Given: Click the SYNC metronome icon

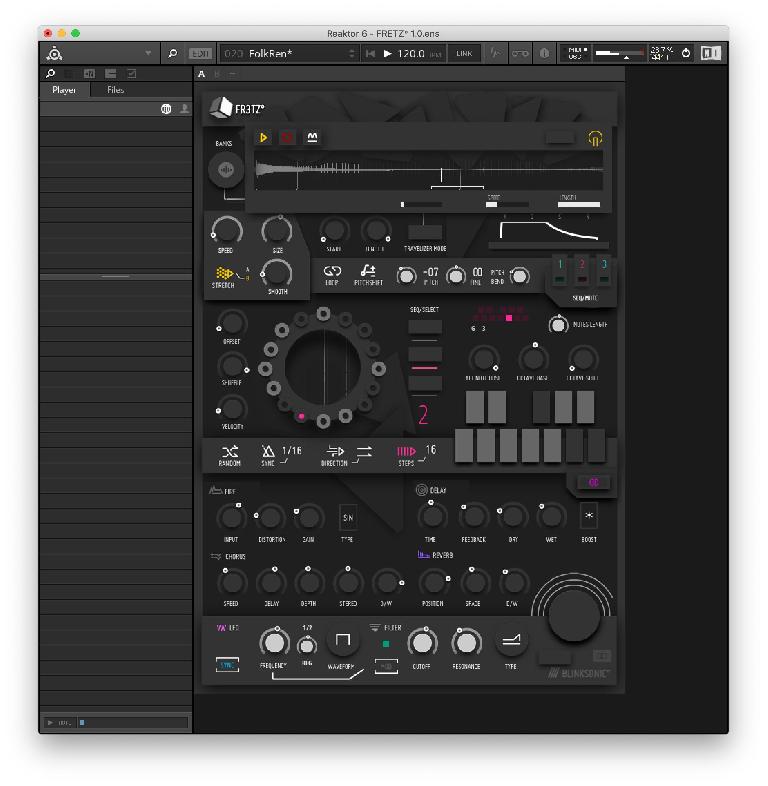Looking at the screenshot, I should (268, 451).
